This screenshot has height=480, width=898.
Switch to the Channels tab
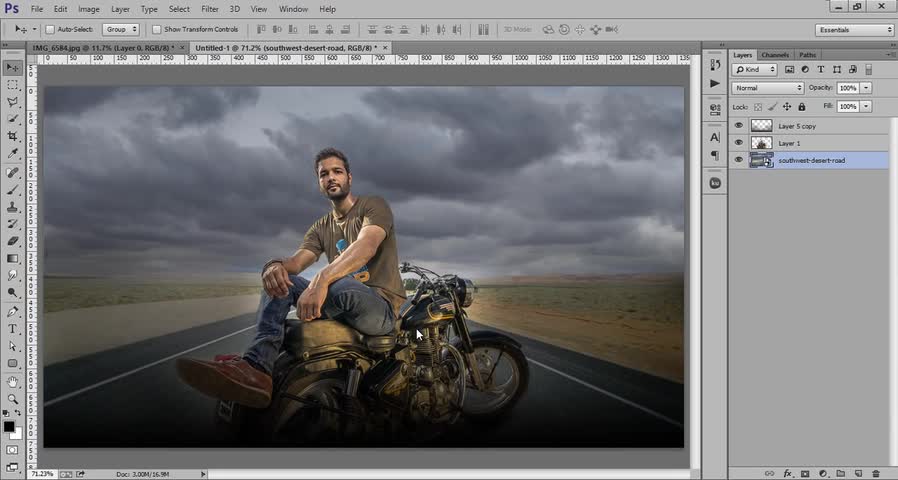pyautogui.click(x=775, y=55)
